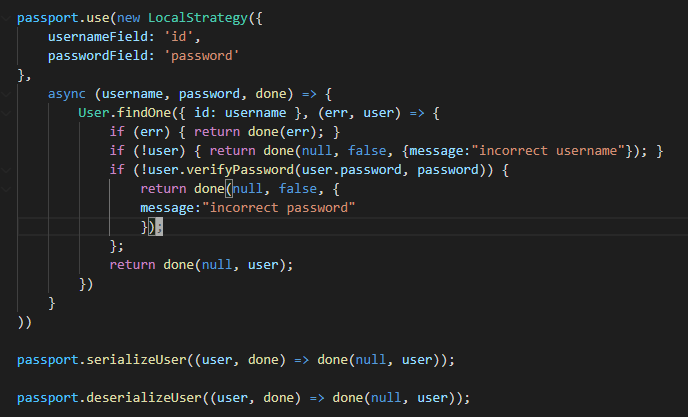Click the 'usernameField' property name

pos(98,37)
